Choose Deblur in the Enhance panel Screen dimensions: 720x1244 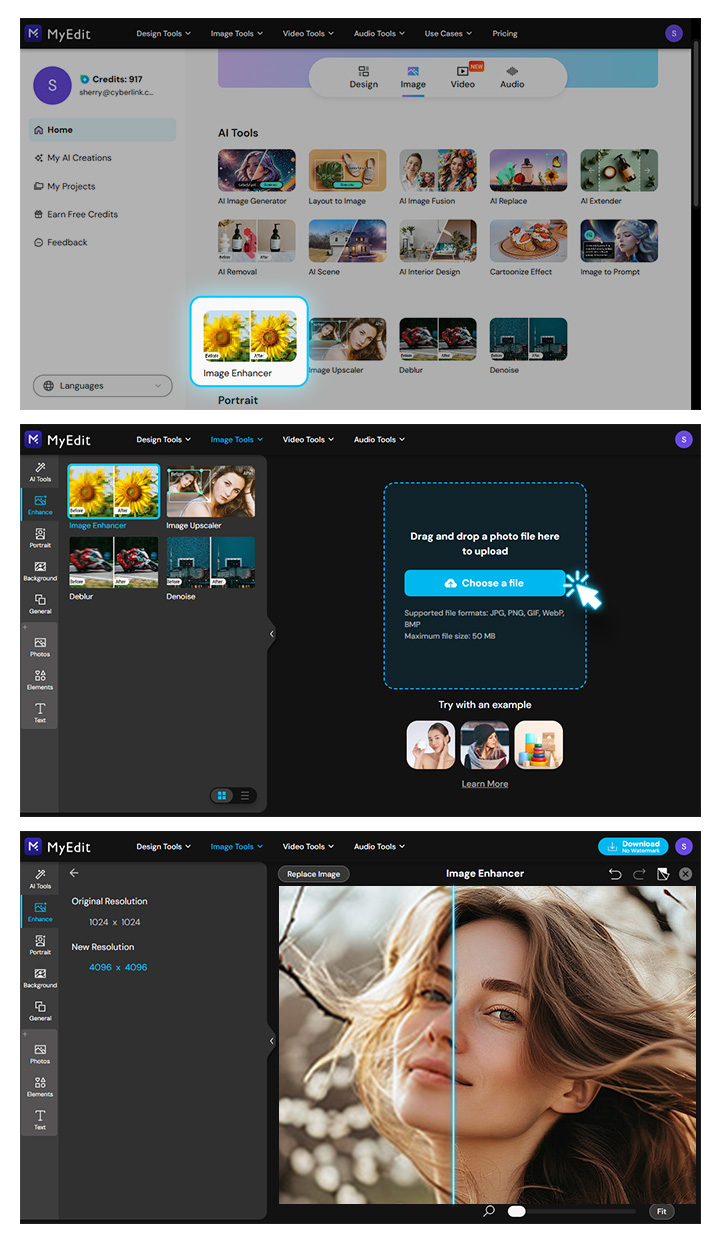(113, 568)
